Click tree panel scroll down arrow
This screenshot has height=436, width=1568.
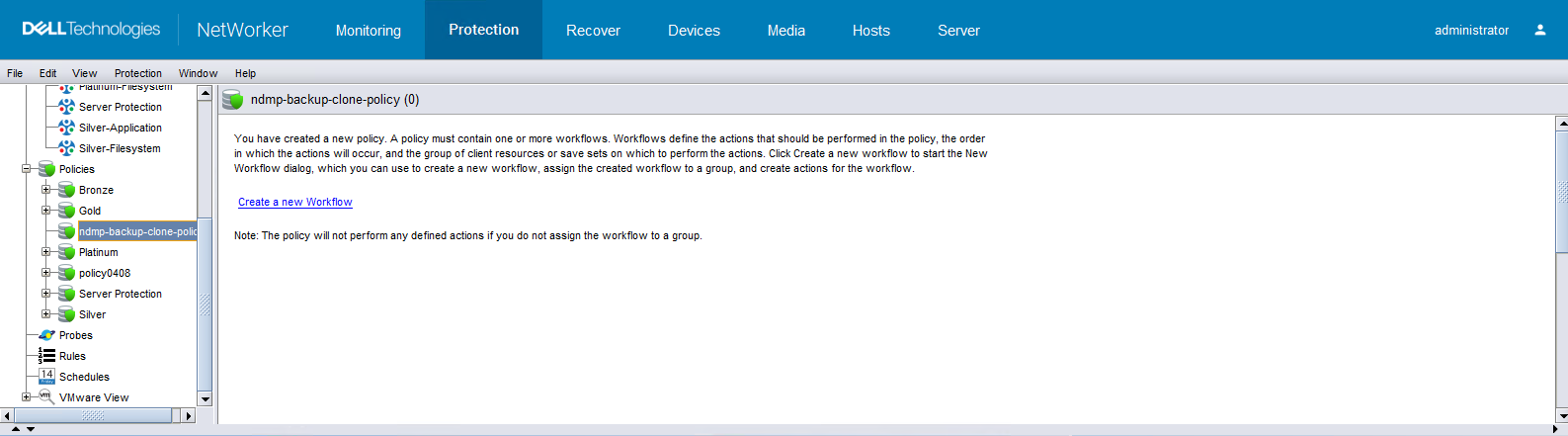[x=205, y=399]
